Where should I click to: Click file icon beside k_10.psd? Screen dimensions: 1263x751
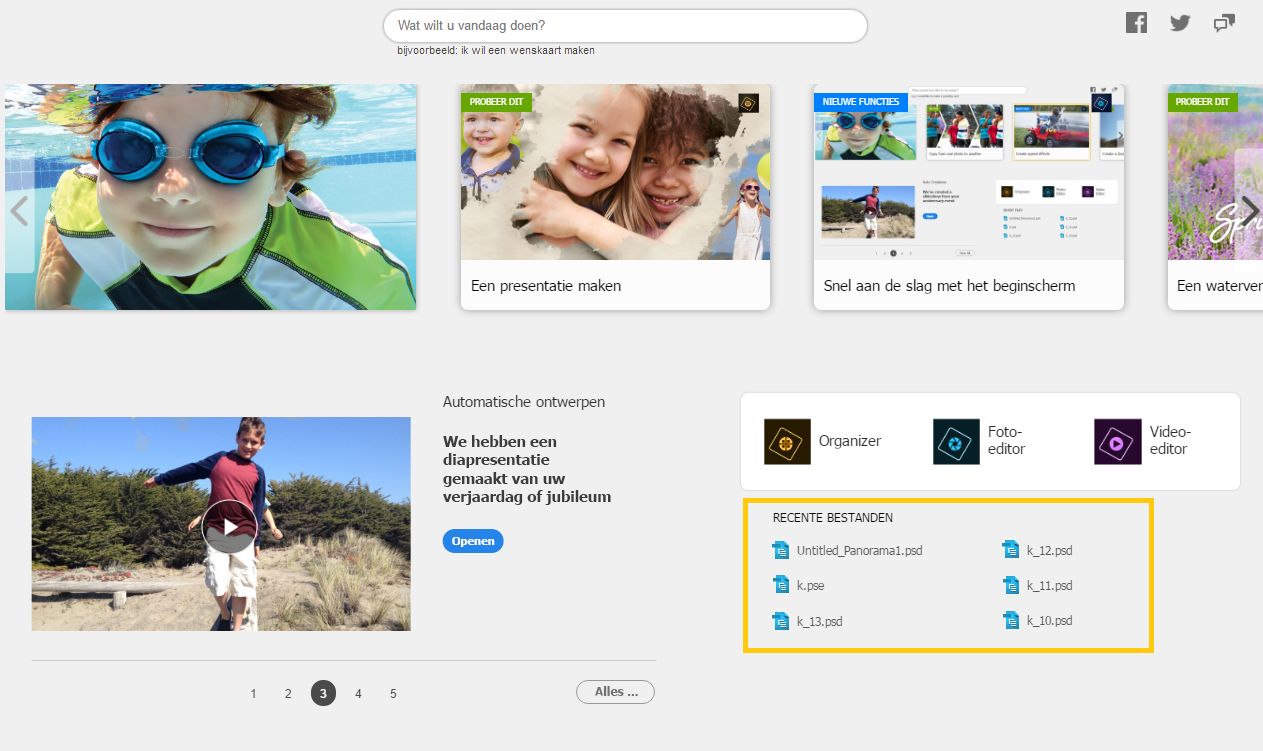pyautogui.click(x=1011, y=620)
